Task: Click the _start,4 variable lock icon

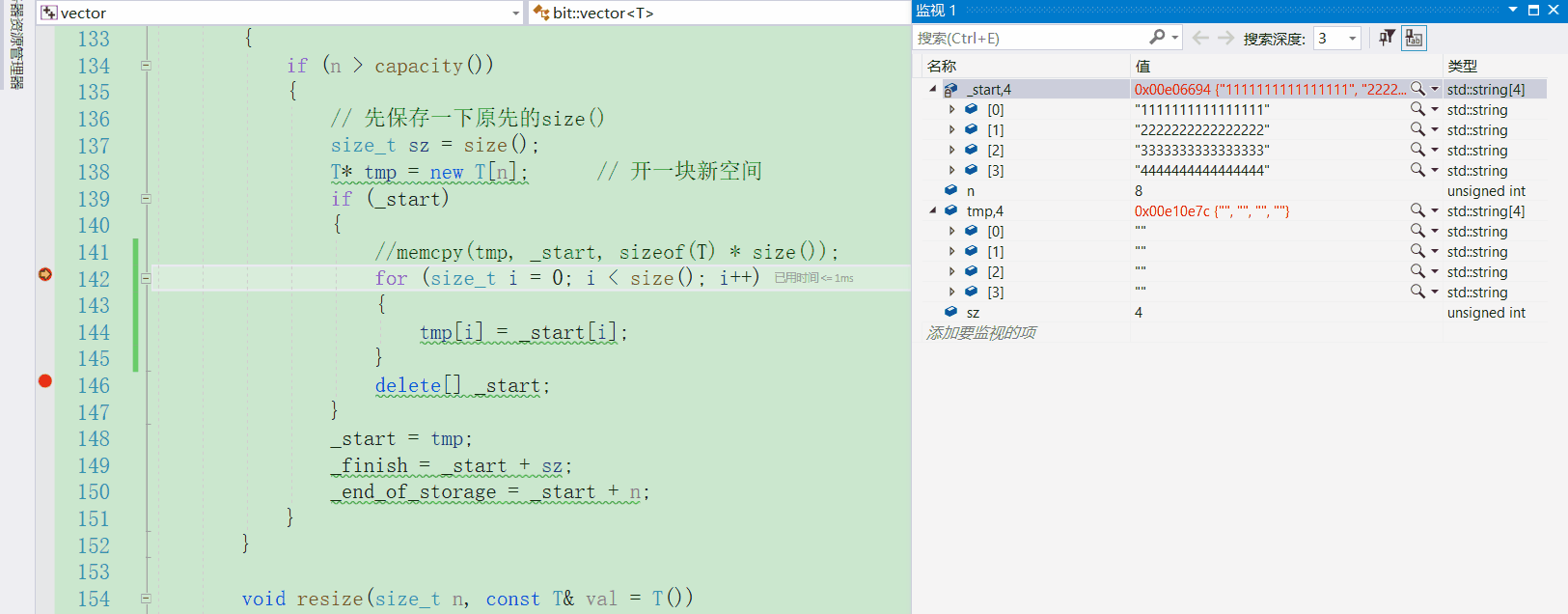Action: pyautogui.click(x=950, y=89)
